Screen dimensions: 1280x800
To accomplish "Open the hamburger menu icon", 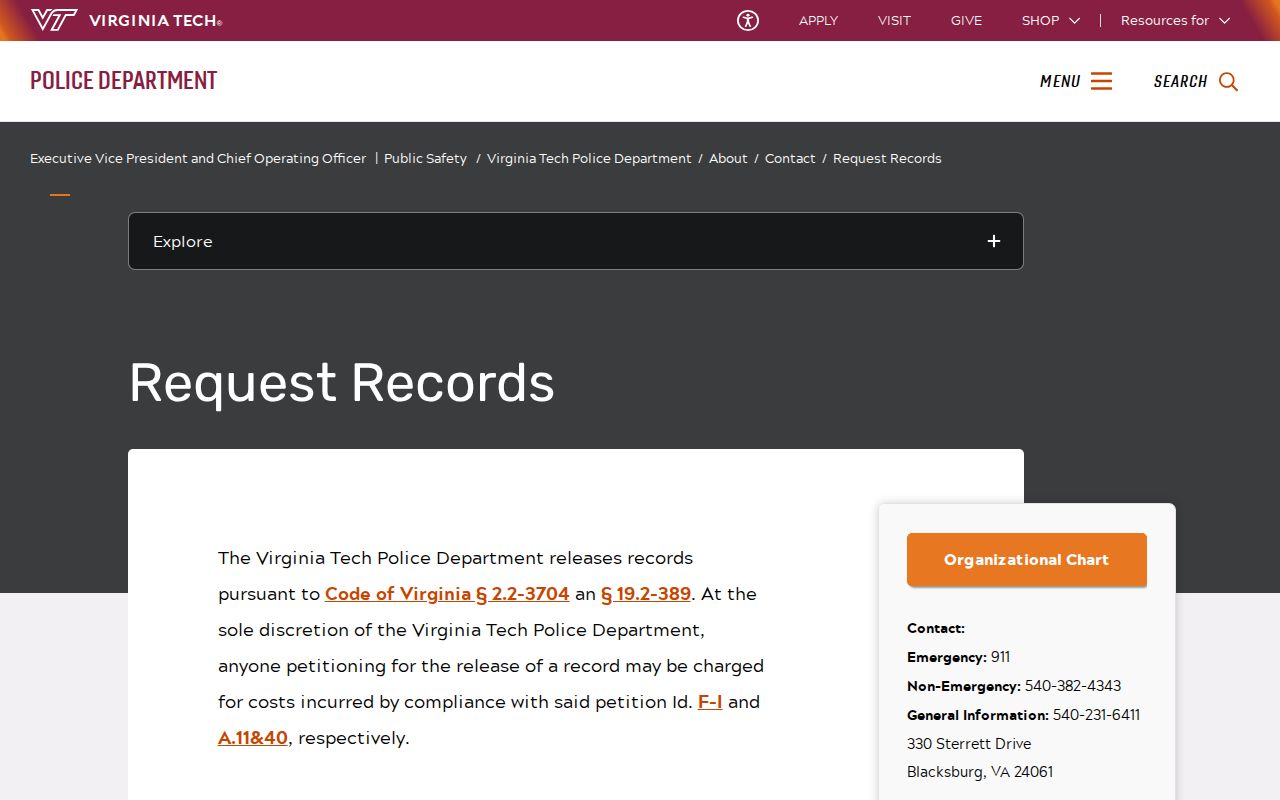I will pos(1101,81).
